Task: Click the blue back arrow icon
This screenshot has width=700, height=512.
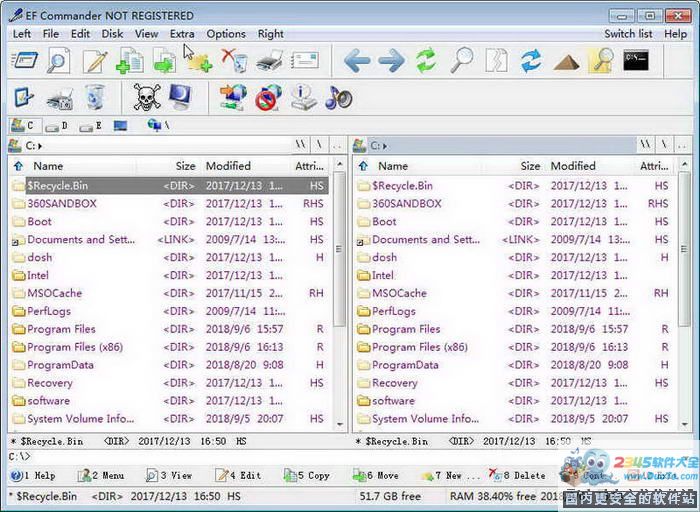Action: 357,61
